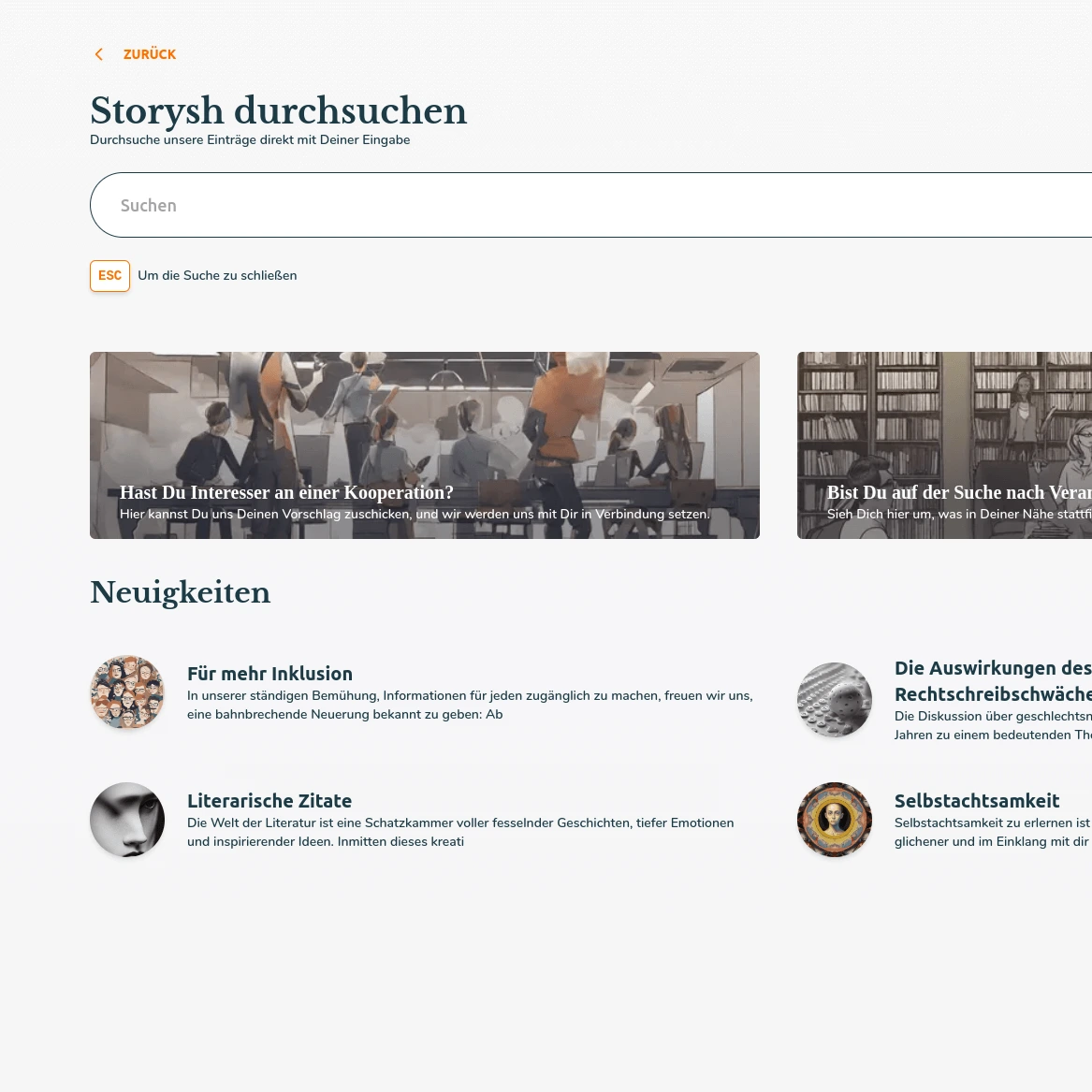Open the Selbstachtsamkeit article headline
This screenshot has width=1092, height=1092.
tap(977, 801)
